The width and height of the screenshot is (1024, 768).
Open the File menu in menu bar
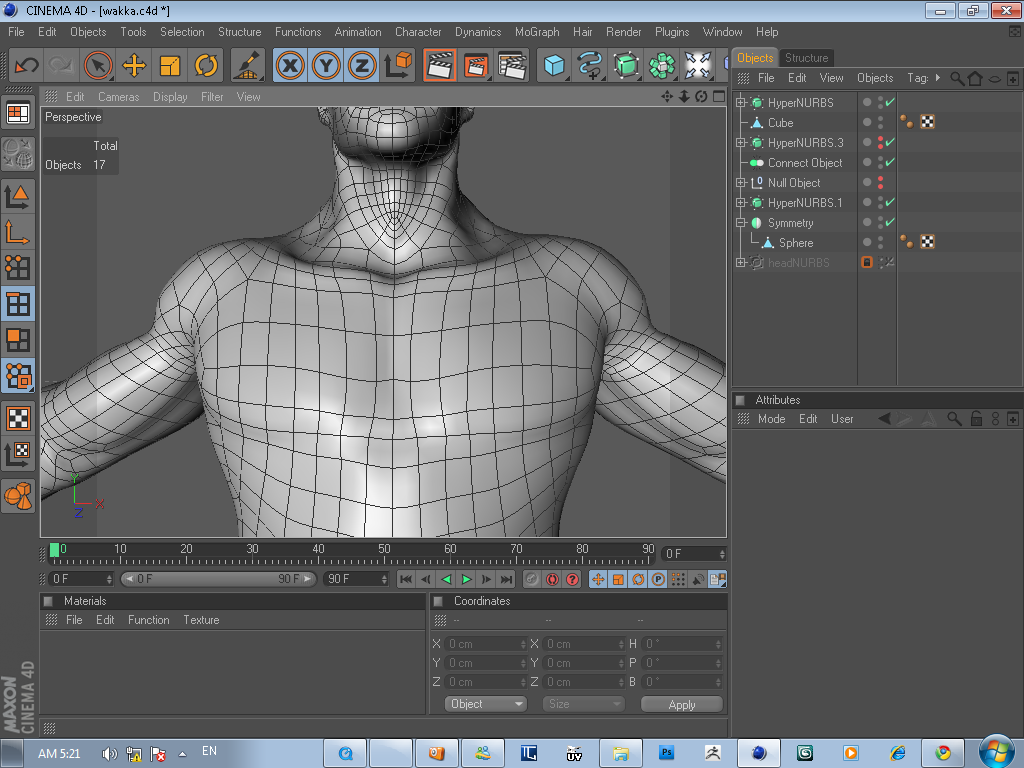coord(16,32)
